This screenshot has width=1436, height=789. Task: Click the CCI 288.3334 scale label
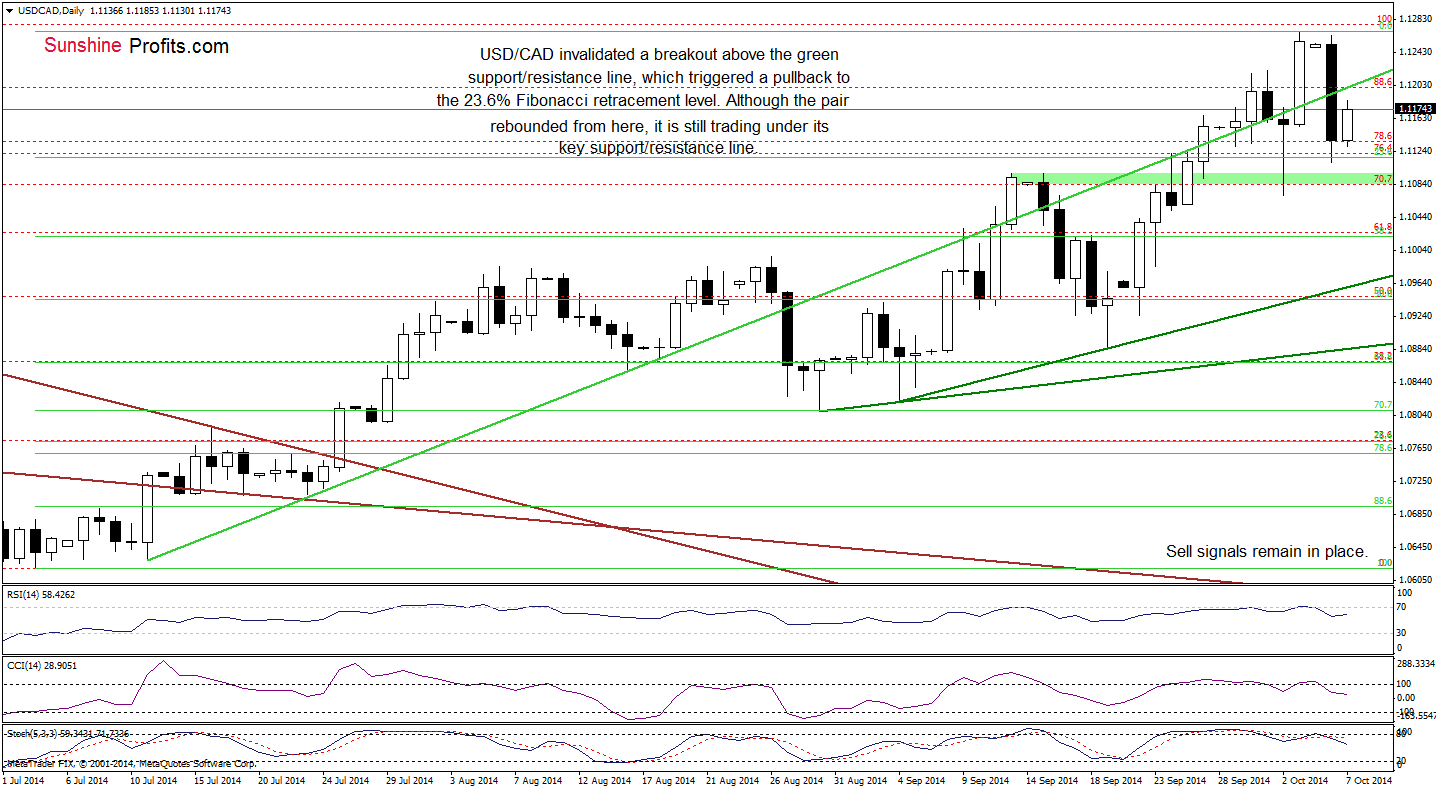tap(1417, 662)
